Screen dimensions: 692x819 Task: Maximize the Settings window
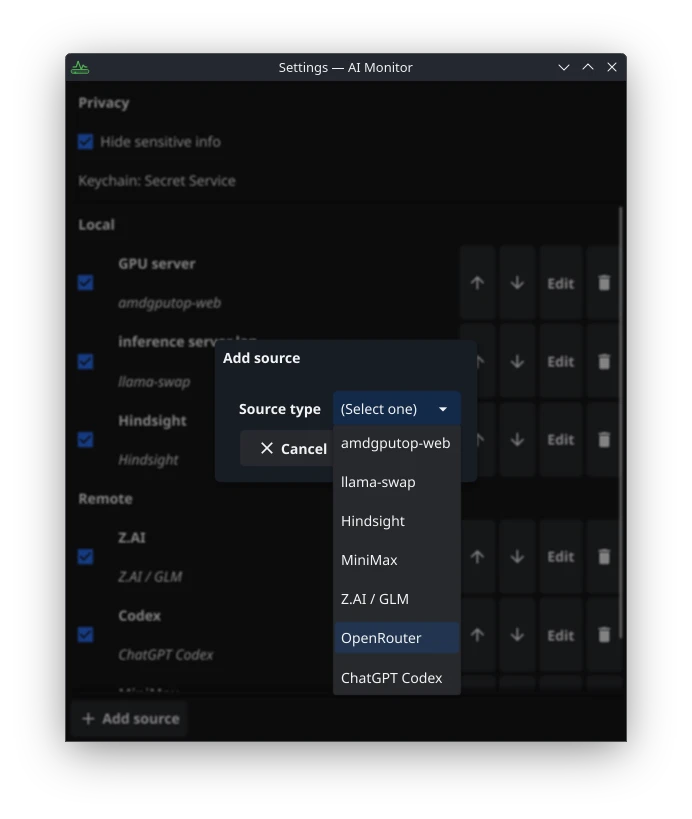pos(588,67)
